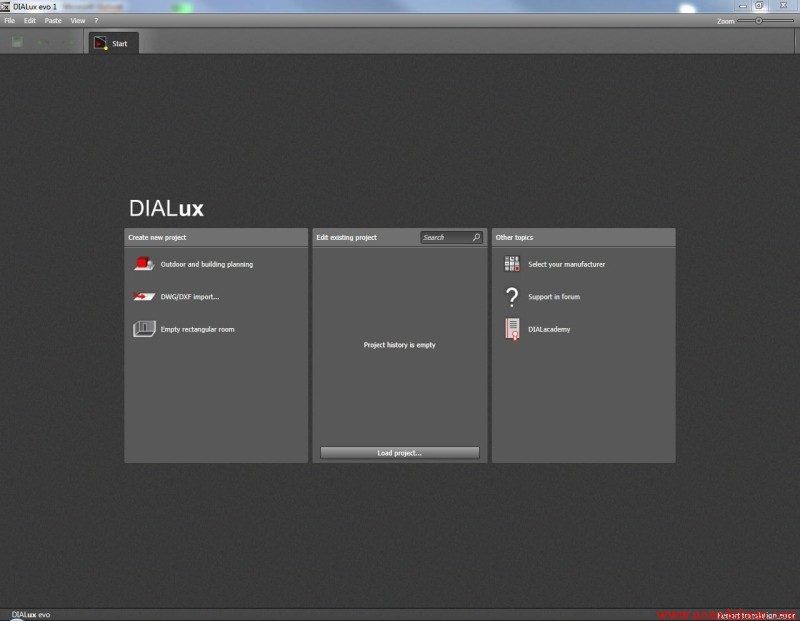Image resolution: width=800 pixels, height=621 pixels.
Task: Click the Outdoor and building planning icon
Action: tap(144, 264)
